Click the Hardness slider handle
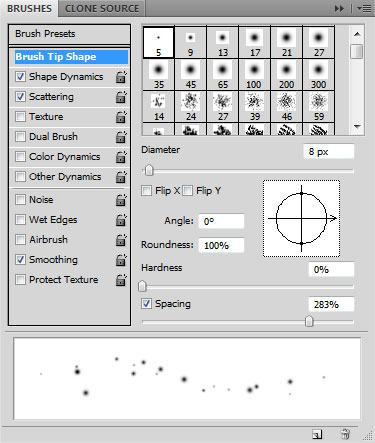The image size is (375, 443). coord(142,286)
